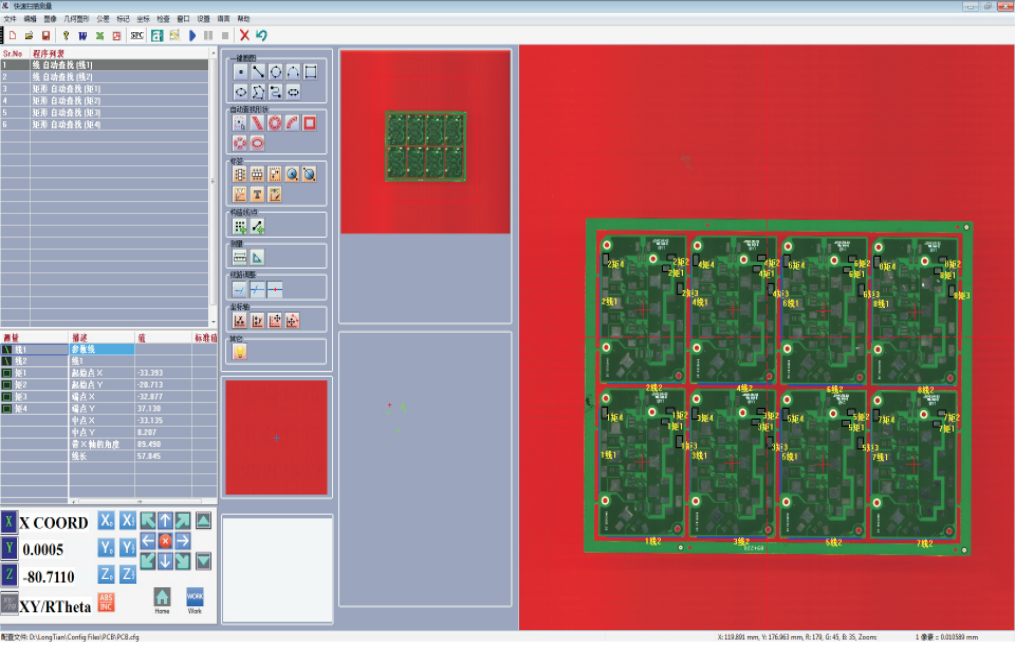Screen dimensions: 1017x645
Task: Export measurement results to Excel
Action: click(100, 35)
